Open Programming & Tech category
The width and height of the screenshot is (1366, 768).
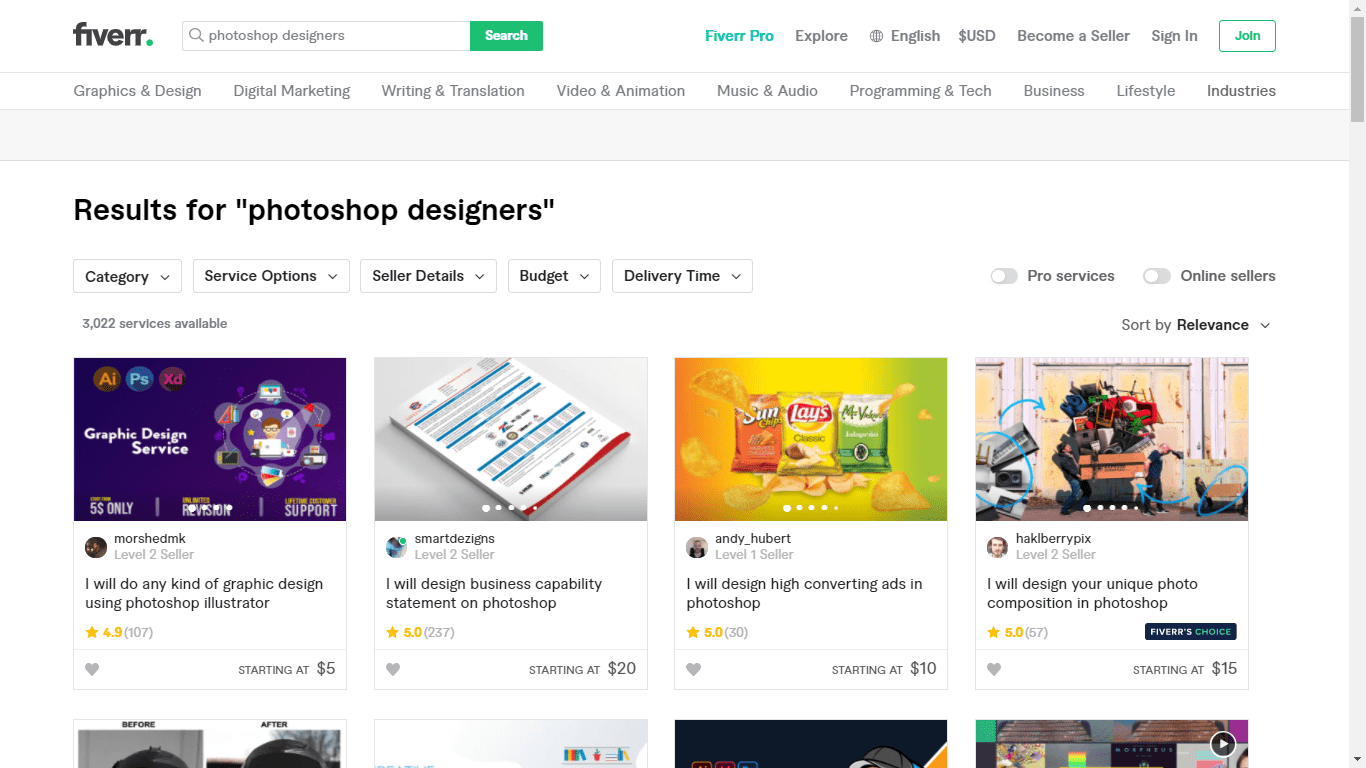click(921, 91)
